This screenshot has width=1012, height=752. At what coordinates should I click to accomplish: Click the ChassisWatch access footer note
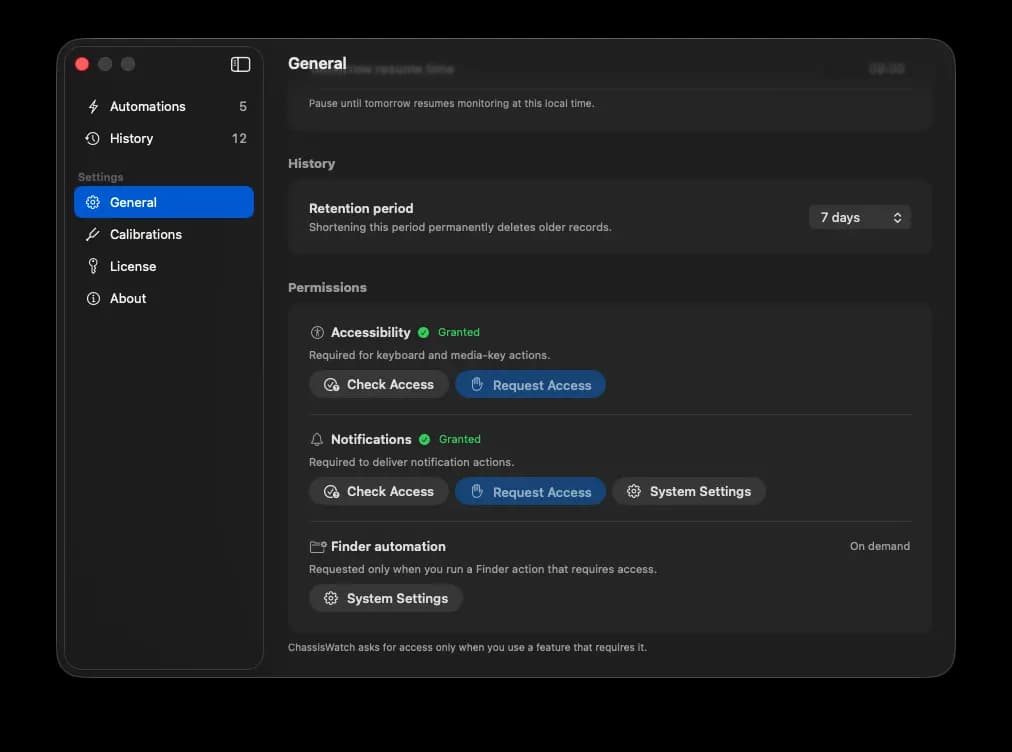pyautogui.click(x=467, y=647)
